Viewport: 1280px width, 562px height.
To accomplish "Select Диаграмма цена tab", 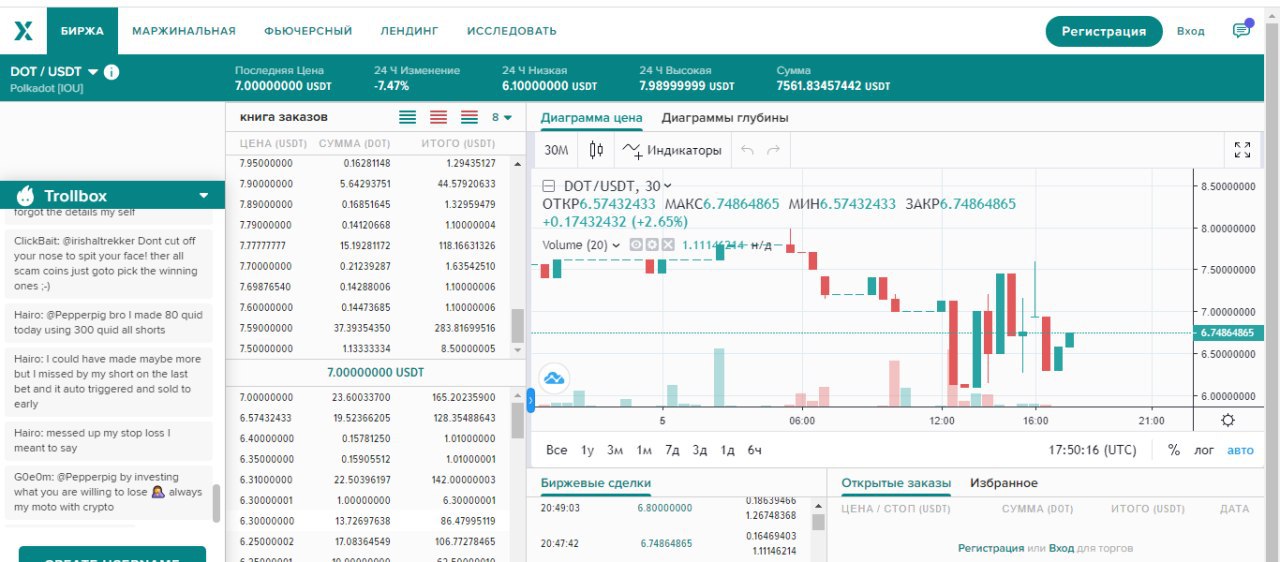I will pos(591,118).
